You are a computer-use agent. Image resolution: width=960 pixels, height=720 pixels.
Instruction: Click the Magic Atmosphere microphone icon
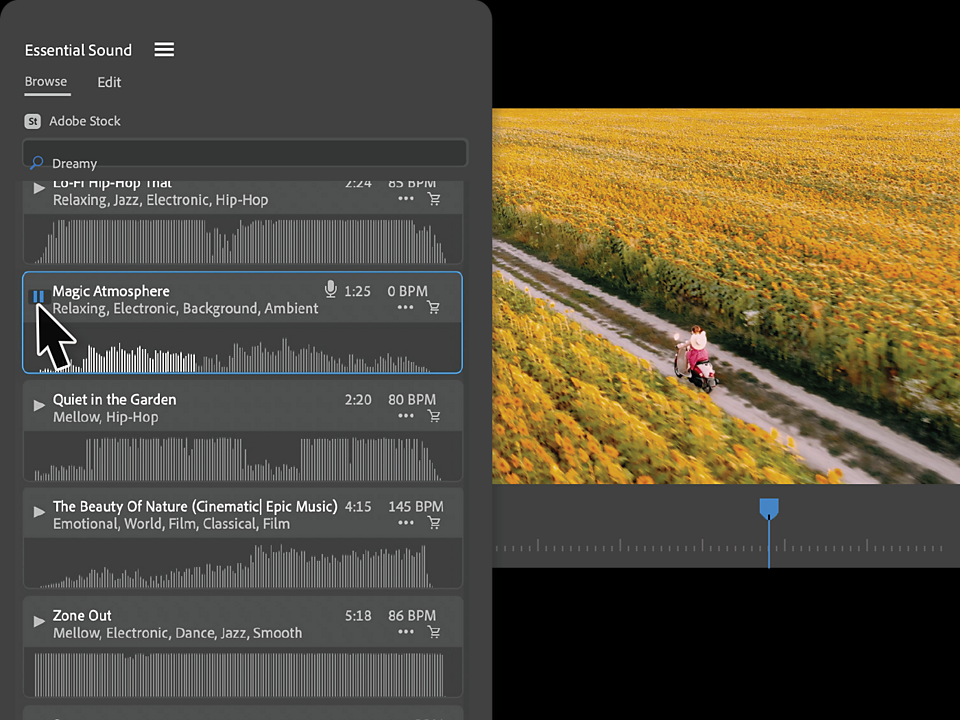[x=331, y=289]
